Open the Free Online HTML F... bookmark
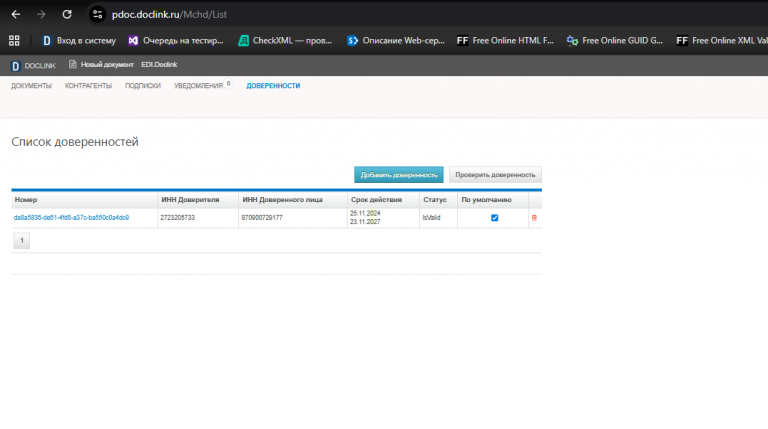This screenshot has width=768, height=429. pyautogui.click(x=505, y=41)
